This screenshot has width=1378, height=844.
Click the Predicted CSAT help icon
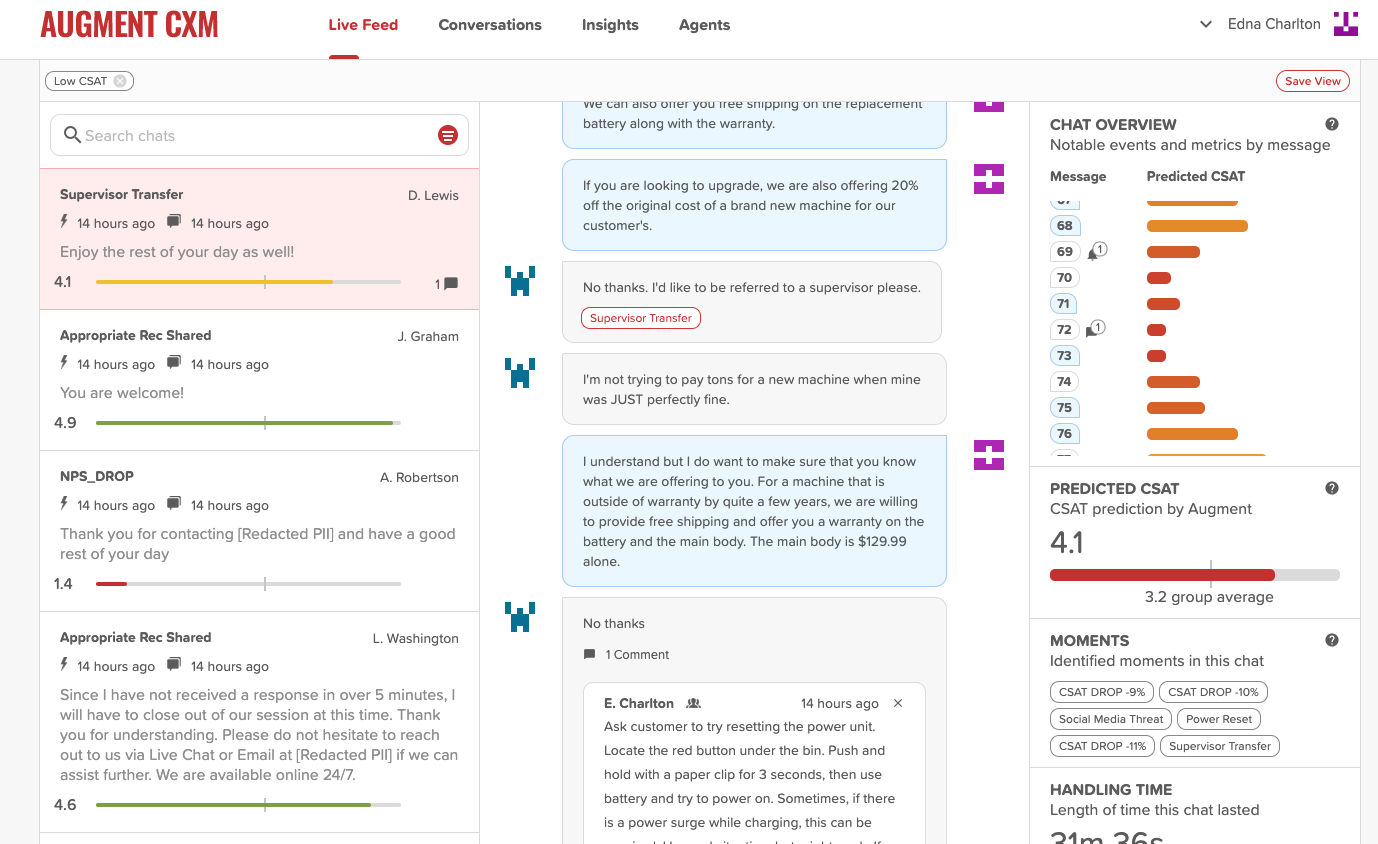[x=1332, y=489]
